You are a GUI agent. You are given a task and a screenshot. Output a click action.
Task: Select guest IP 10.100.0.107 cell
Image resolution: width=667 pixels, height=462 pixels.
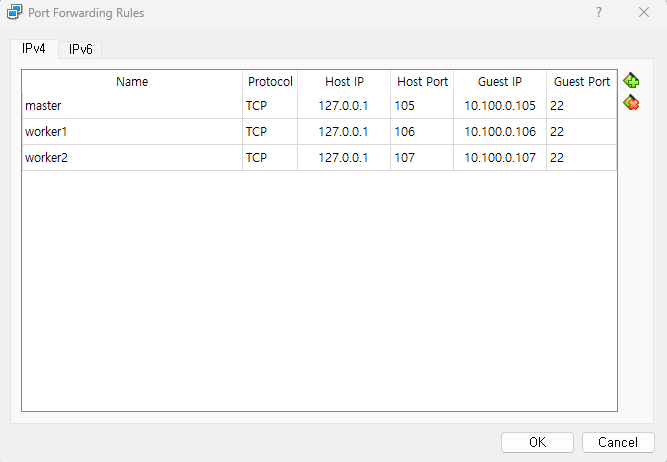click(500, 158)
